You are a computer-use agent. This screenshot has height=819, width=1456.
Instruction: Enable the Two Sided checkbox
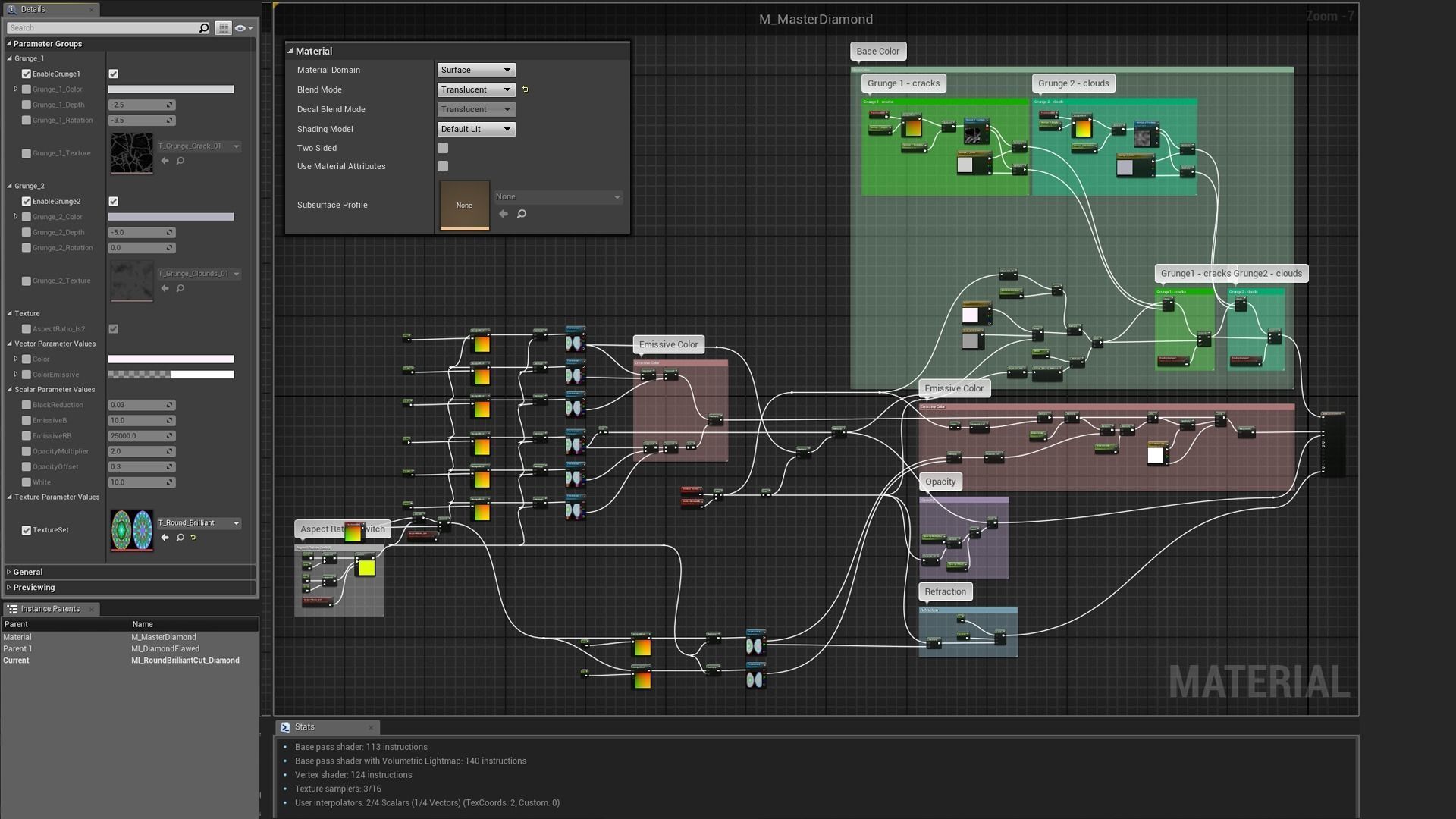[443, 148]
